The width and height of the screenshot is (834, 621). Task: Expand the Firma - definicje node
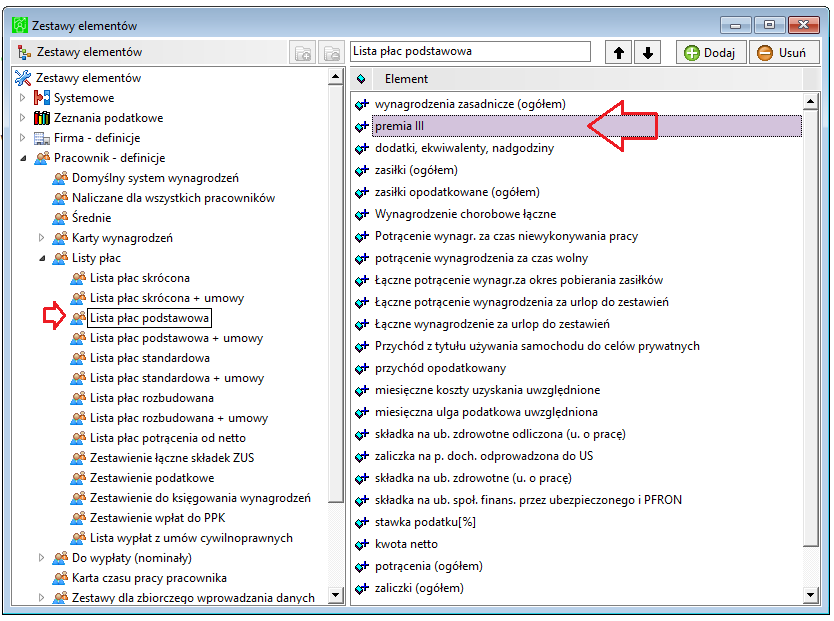(x=22, y=138)
